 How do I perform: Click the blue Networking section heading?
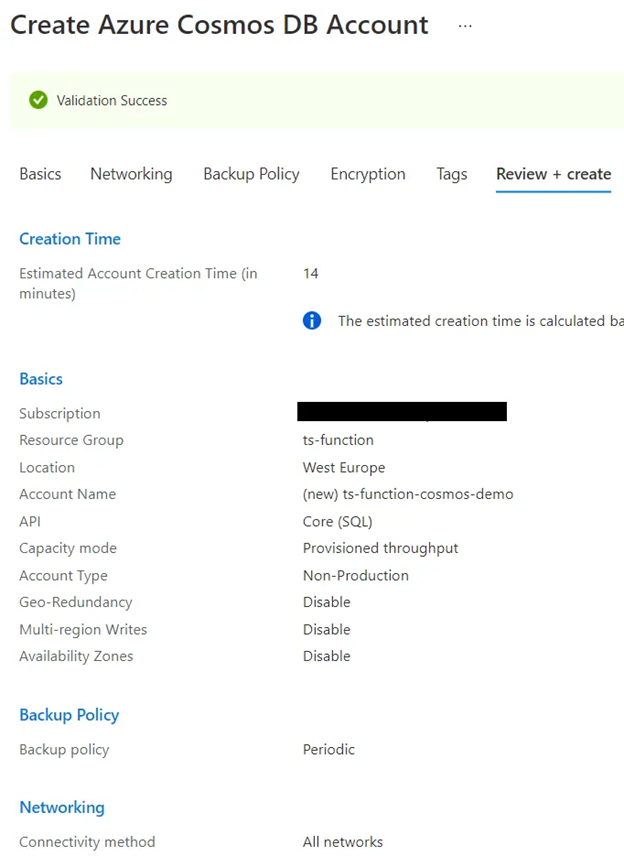click(x=62, y=807)
